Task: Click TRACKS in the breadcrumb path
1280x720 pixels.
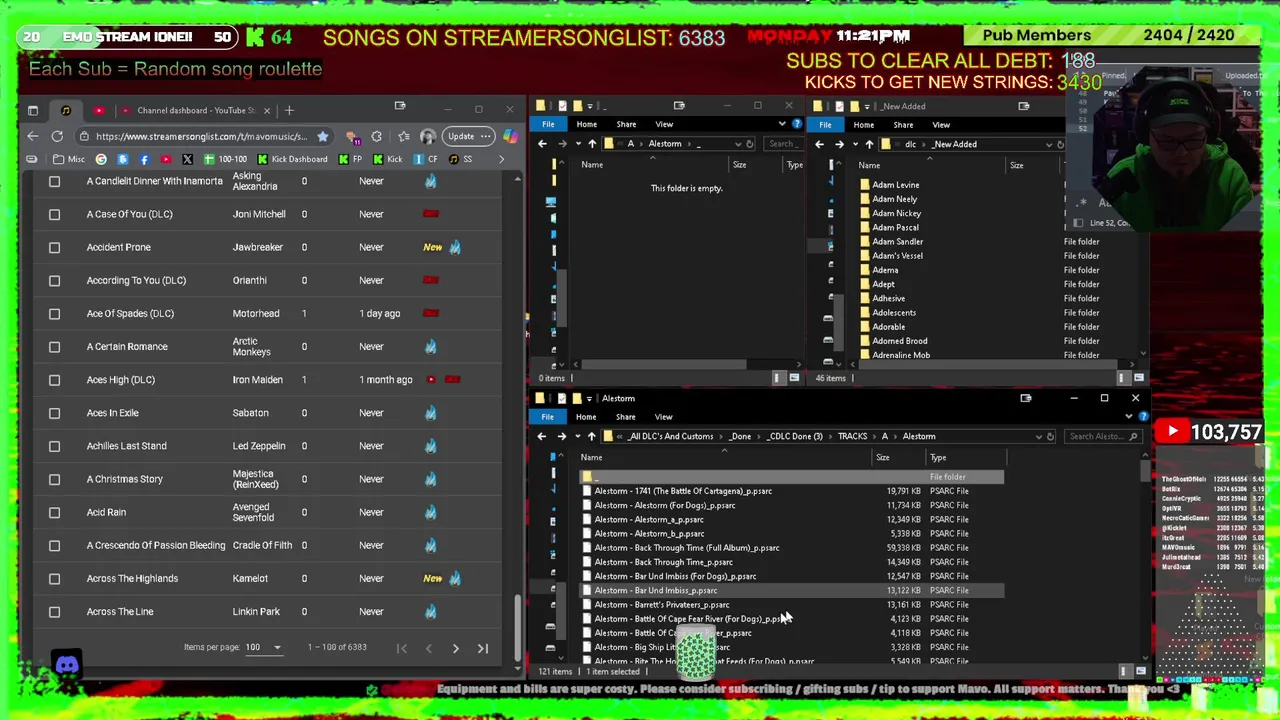Action: coord(852,436)
